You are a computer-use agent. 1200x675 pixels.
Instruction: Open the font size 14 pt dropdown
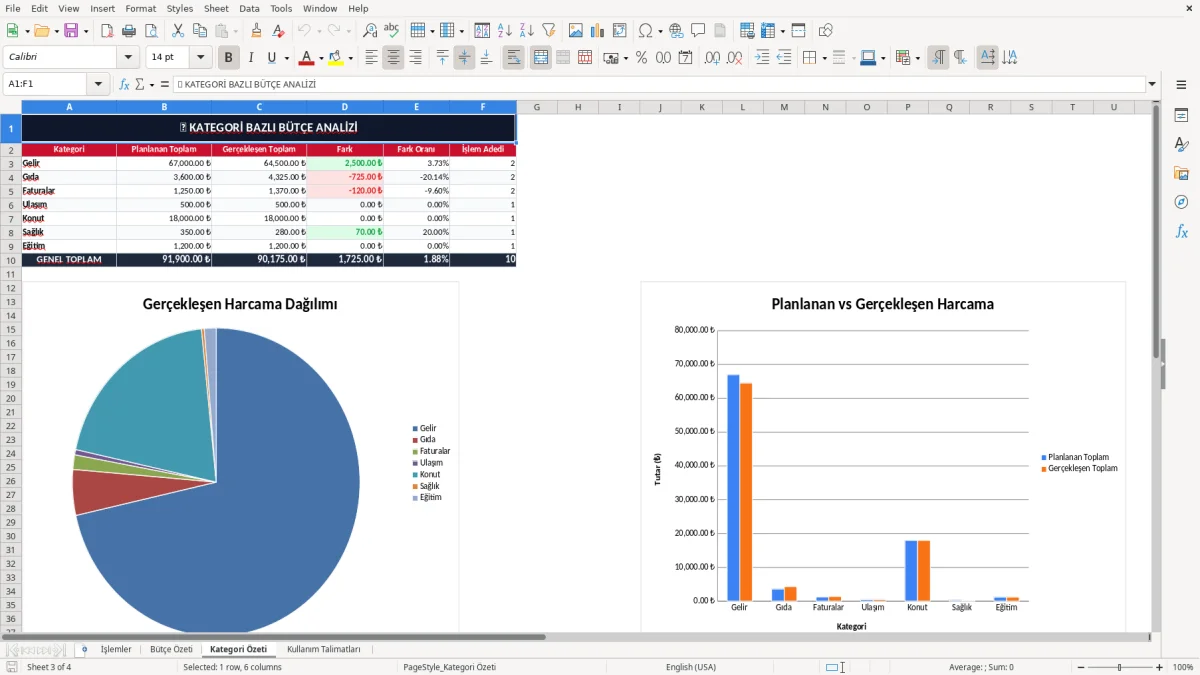[x=201, y=58]
